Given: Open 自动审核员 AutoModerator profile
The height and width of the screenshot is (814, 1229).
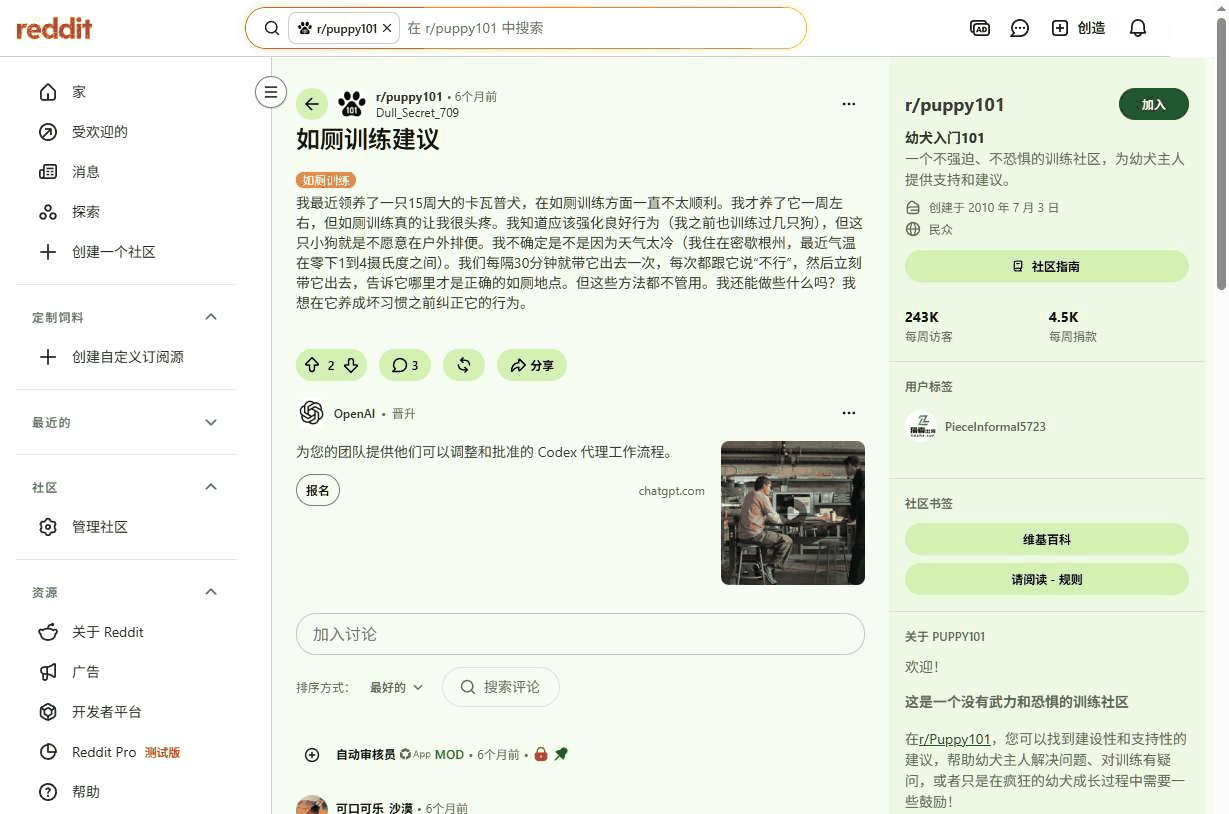Looking at the screenshot, I should (365, 755).
